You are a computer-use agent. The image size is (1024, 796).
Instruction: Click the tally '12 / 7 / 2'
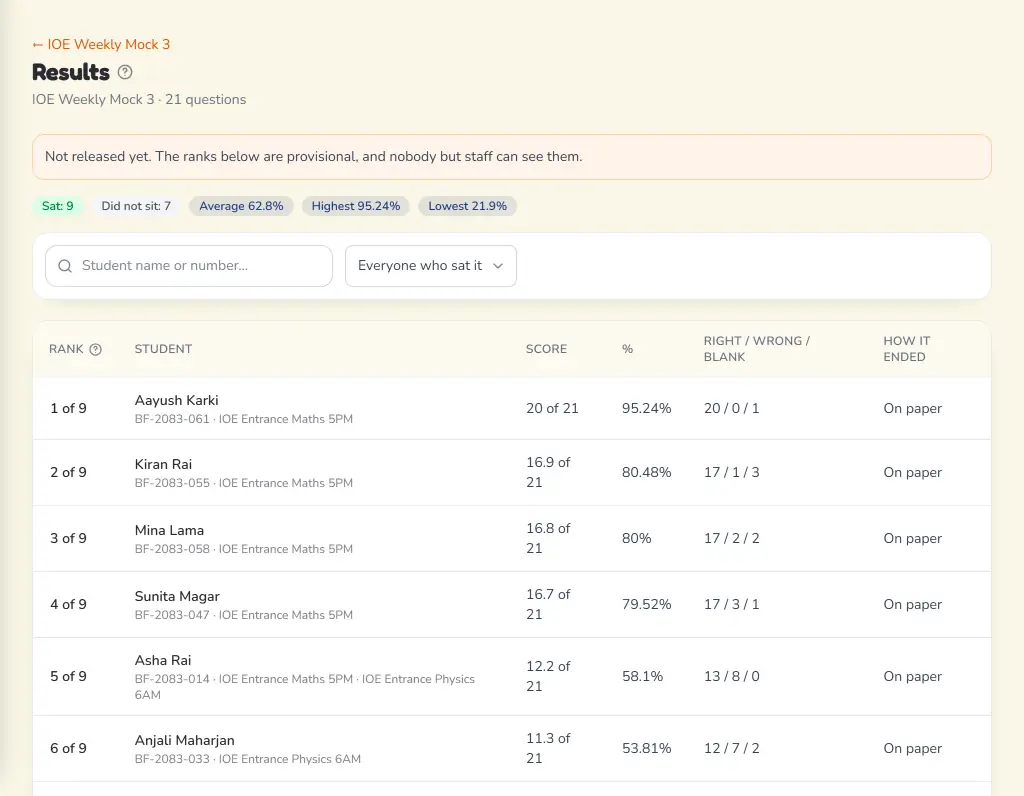tap(731, 748)
